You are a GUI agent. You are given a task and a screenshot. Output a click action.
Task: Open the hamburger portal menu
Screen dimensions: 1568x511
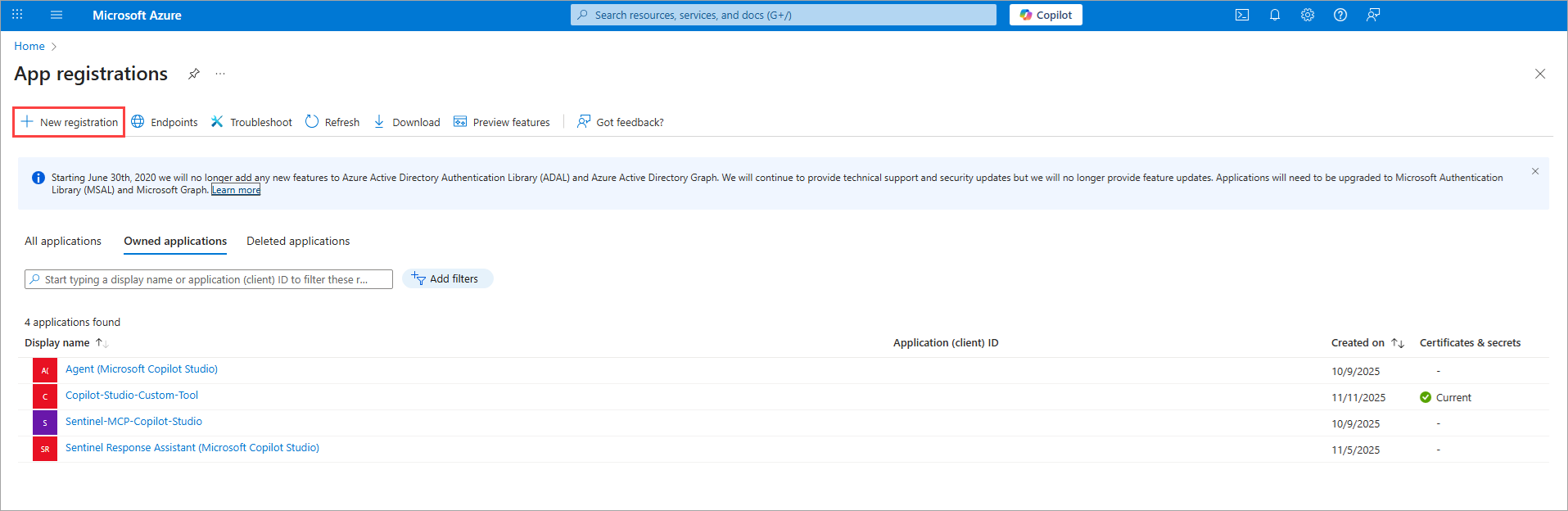[x=56, y=15]
